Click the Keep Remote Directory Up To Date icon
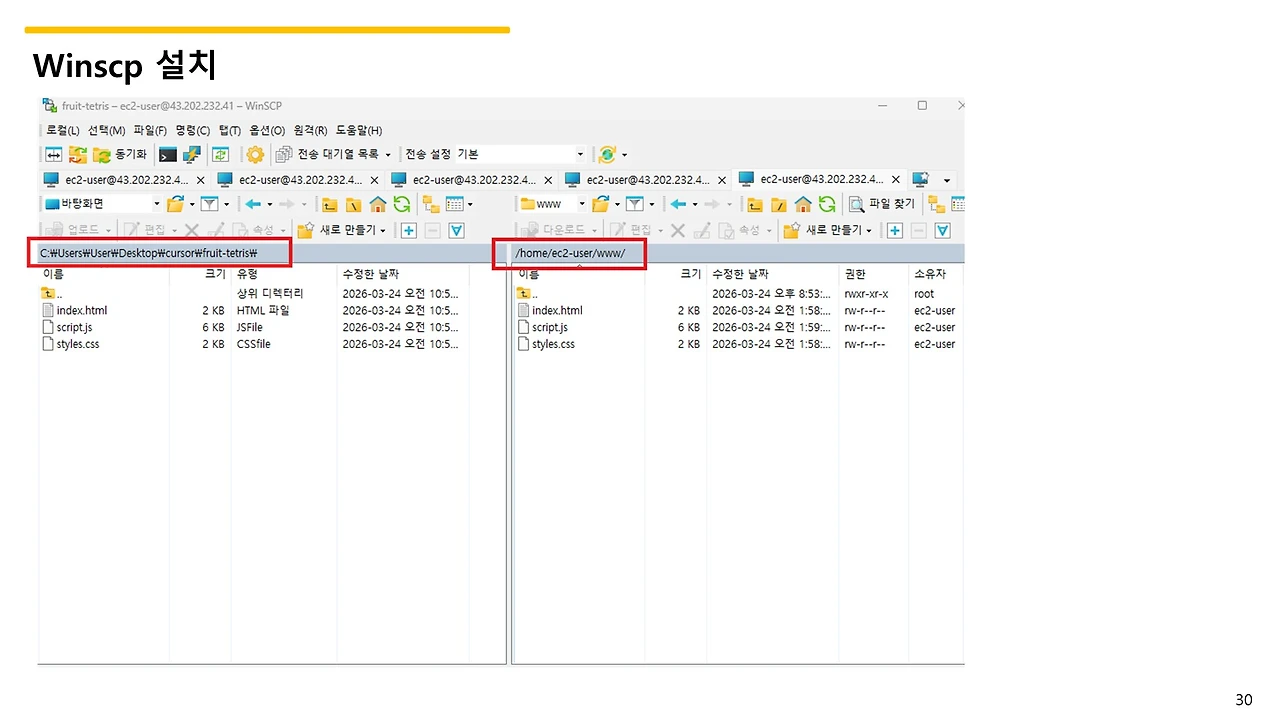Screen dimensions: 1280x720 point(220,155)
